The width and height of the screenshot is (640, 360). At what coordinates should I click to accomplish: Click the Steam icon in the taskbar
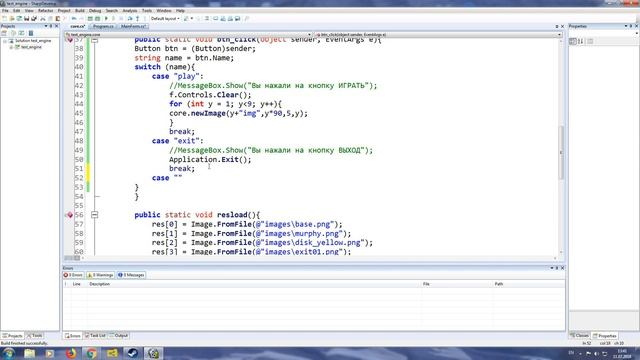pyautogui.click(x=133, y=353)
